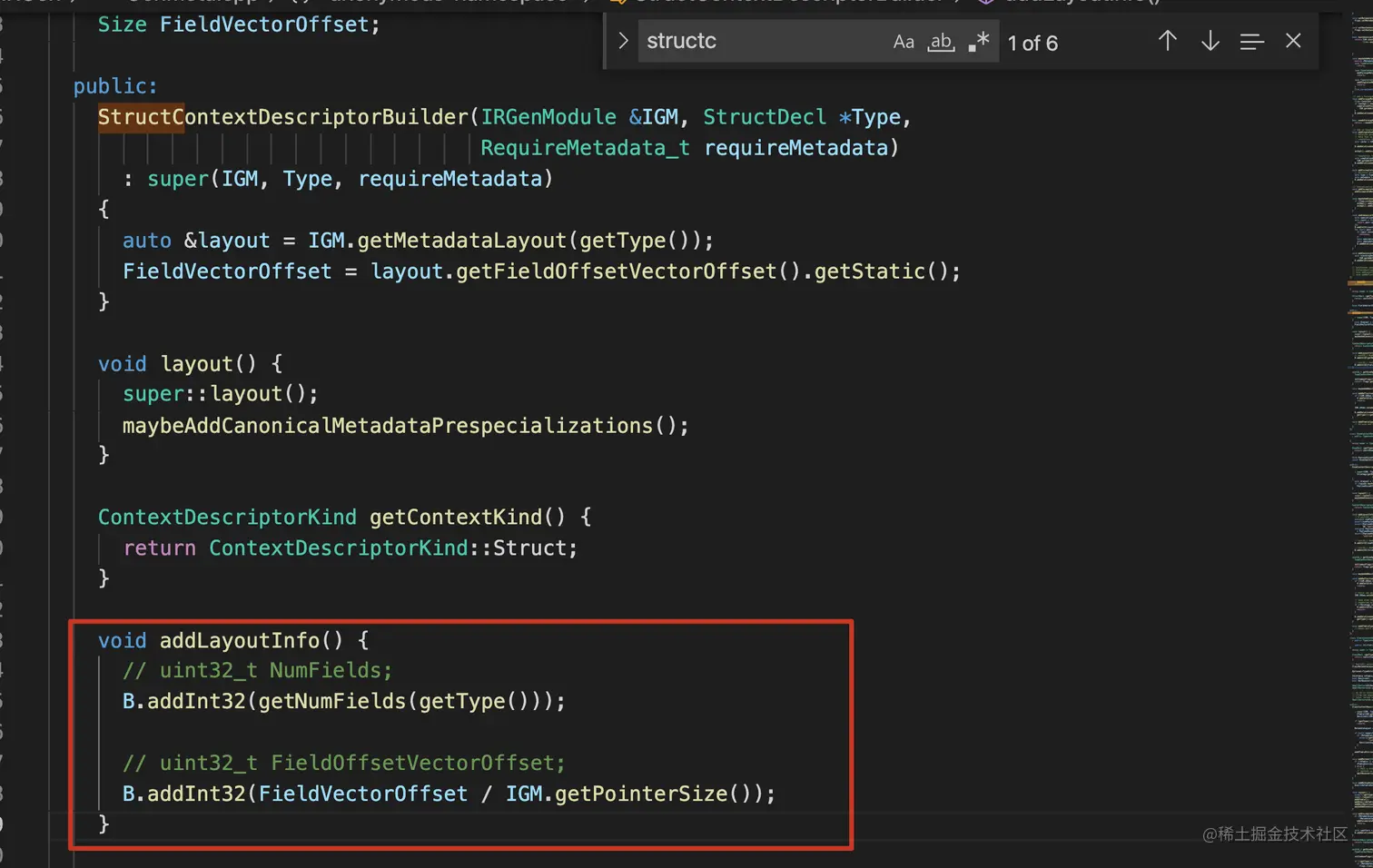Viewport: 1373px width, 868px height.
Task: Click 'addLayoutInfo' function name
Action: point(240,640)
